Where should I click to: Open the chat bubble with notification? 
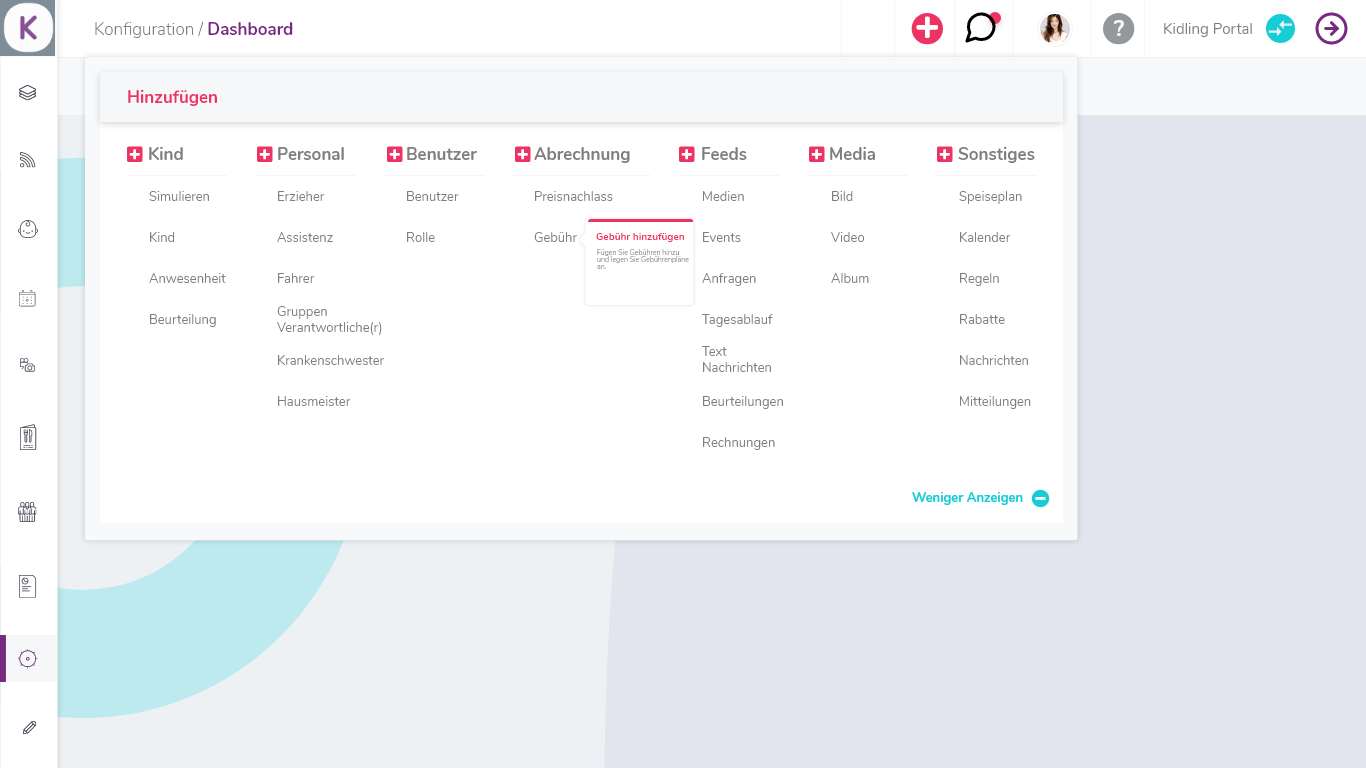coord(983,28)
